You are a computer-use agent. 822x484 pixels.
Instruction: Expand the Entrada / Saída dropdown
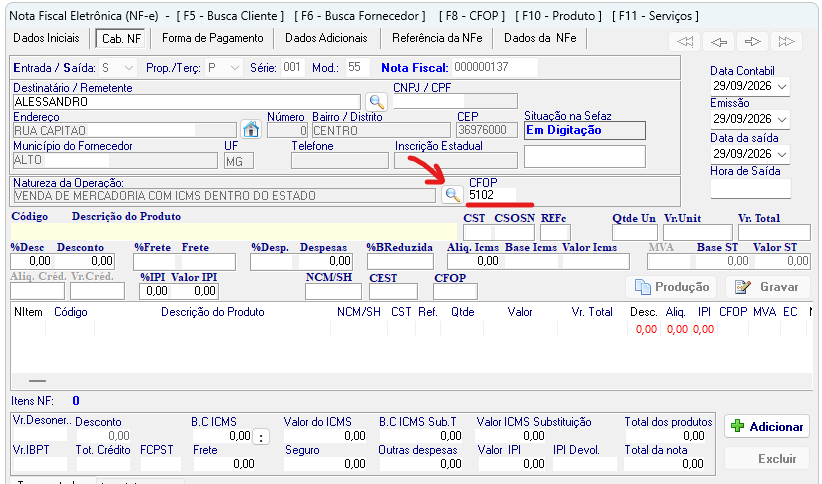click(x=128, y=68)
